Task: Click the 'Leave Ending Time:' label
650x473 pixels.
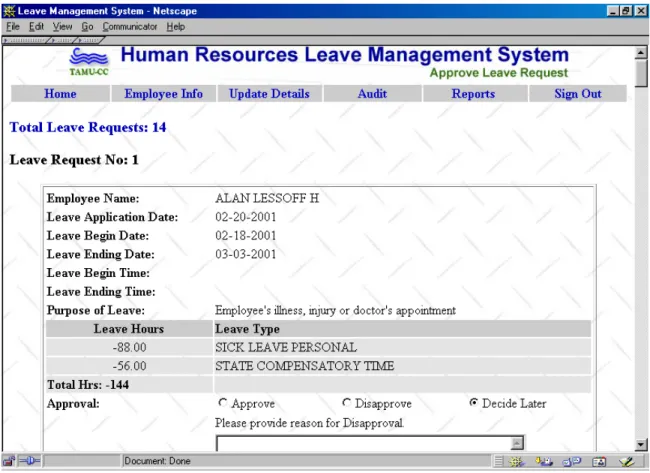Action: pyautogui.click(x=101, y=292)
